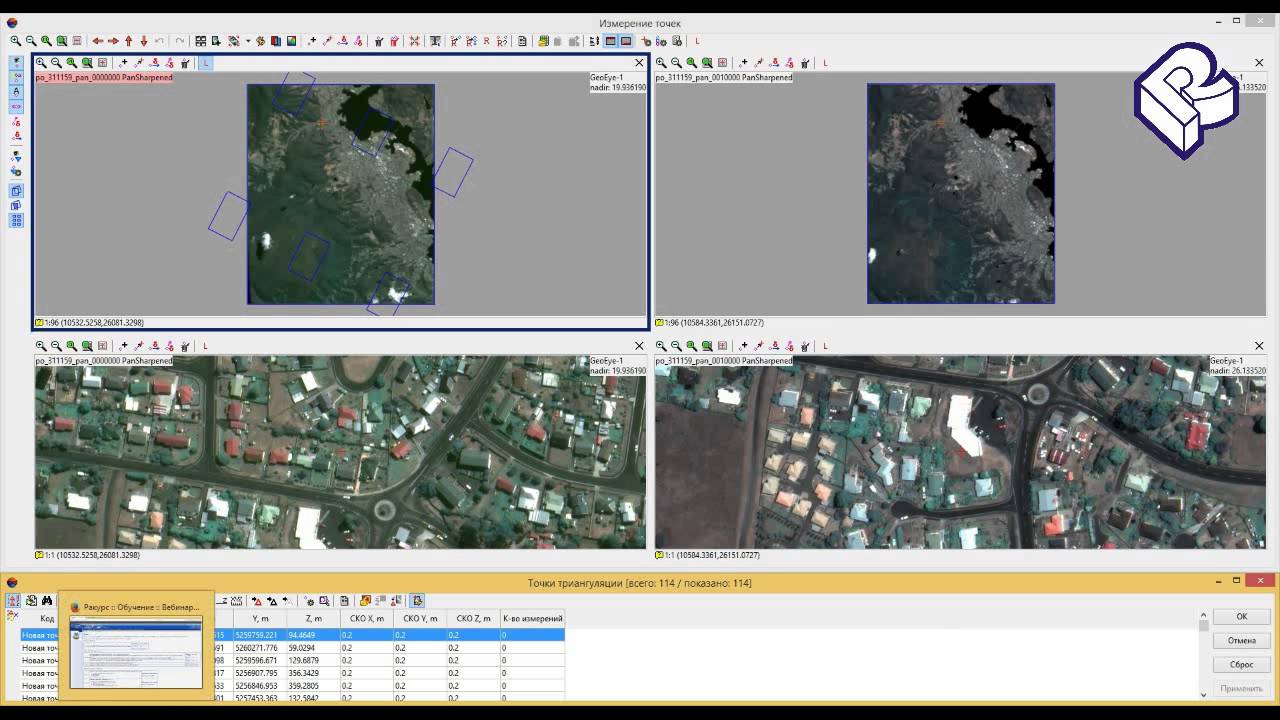Click the СКО Z, m column header
The width and height of the screenshot is (1280, 720).
coord(473,618)
